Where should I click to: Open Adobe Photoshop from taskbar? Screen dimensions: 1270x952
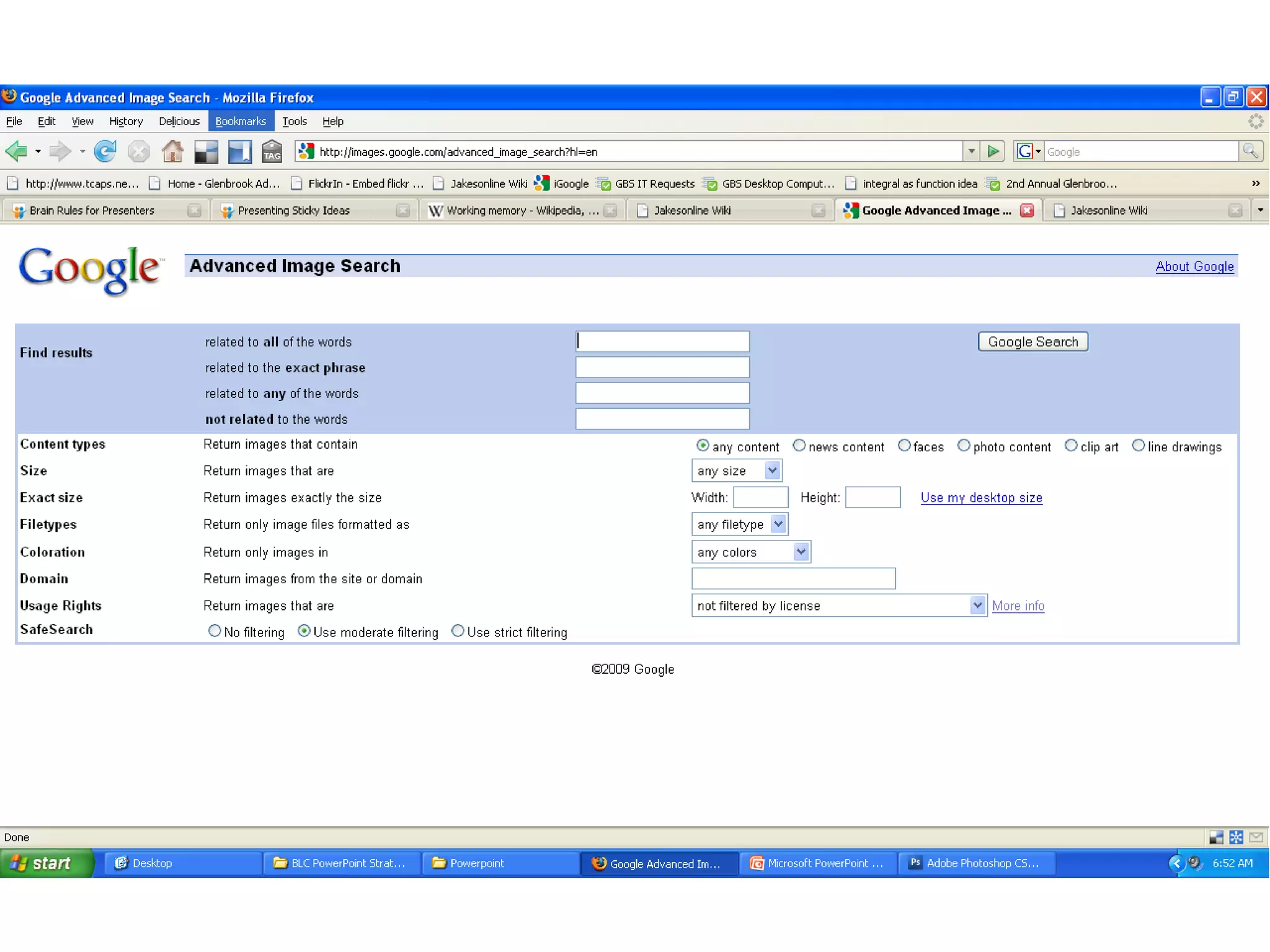976,863
